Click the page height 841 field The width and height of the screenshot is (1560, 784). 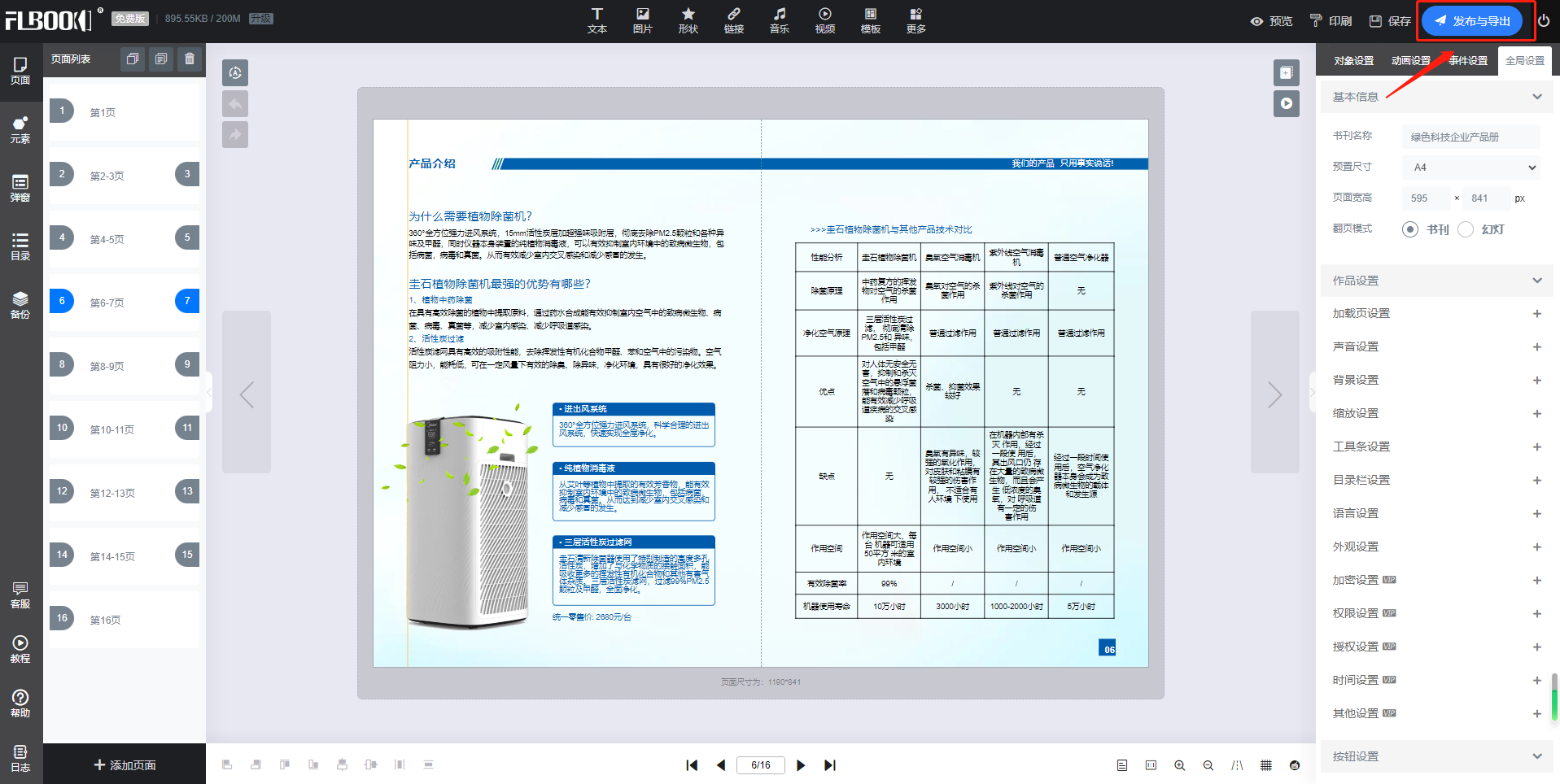coord(1486,198)
